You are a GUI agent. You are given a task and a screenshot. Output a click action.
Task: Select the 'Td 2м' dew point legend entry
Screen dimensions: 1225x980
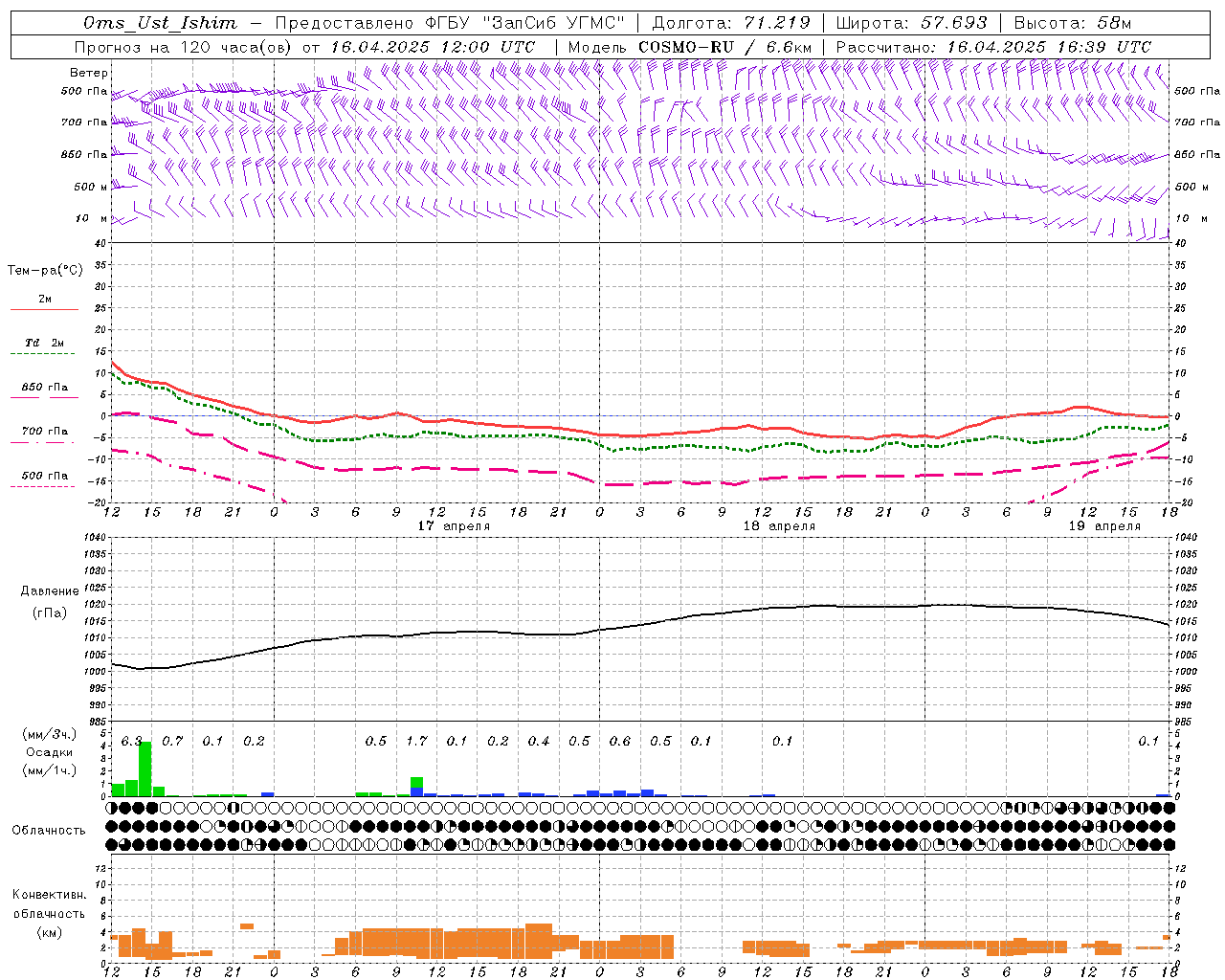(x=45, y=343)
